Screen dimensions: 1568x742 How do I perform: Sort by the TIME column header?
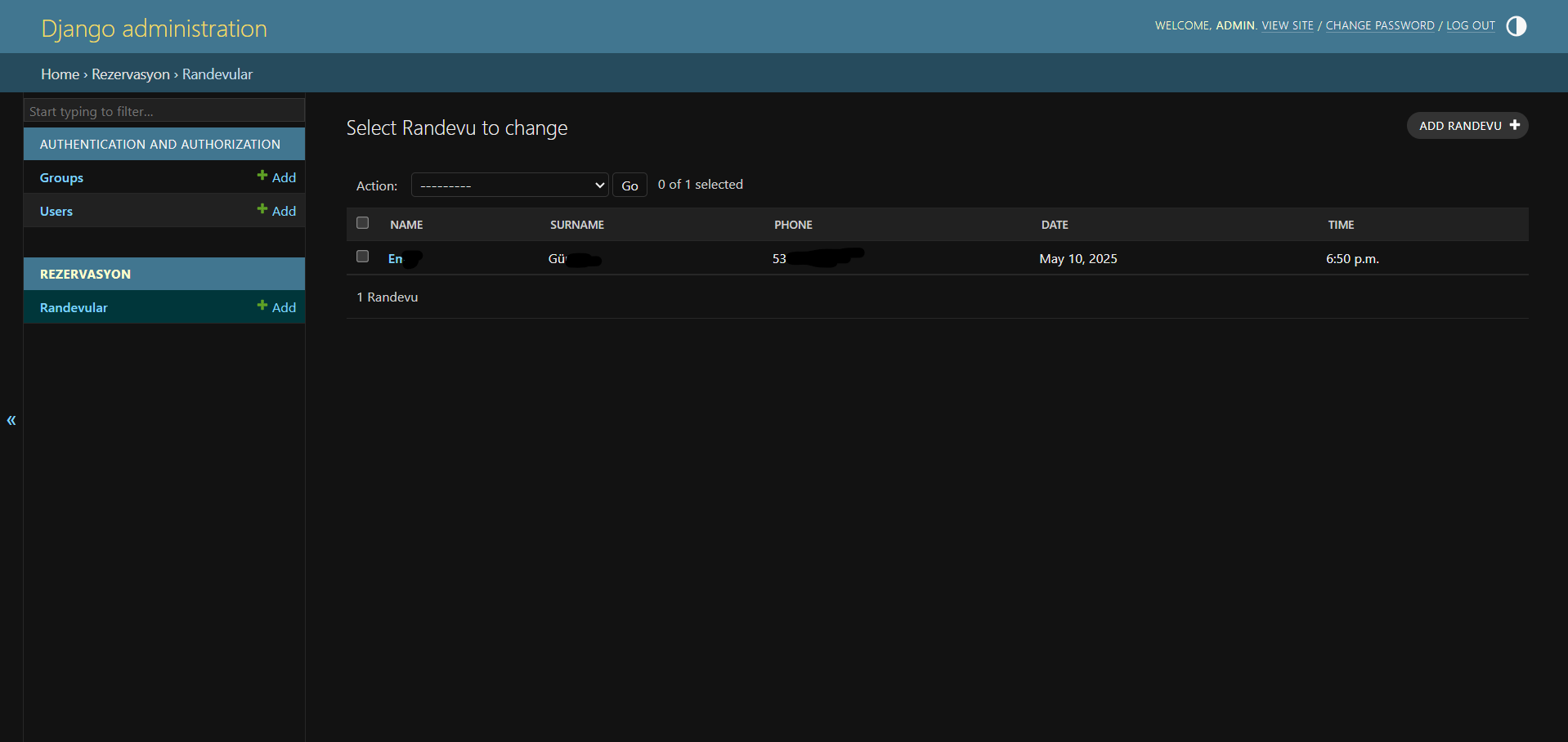click(1341, 225)
